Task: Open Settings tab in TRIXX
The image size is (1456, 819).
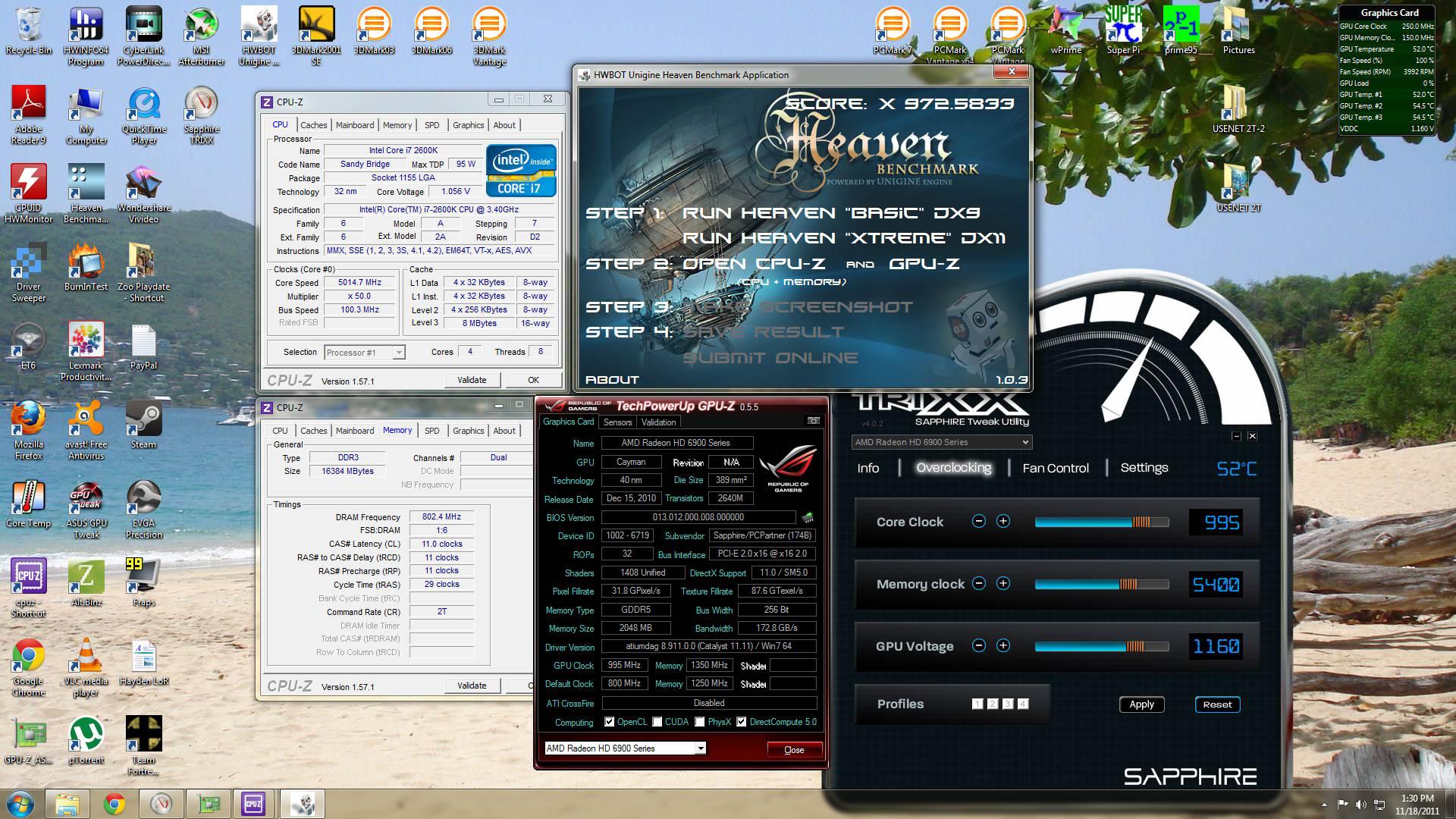Action: coord(1144,468)
